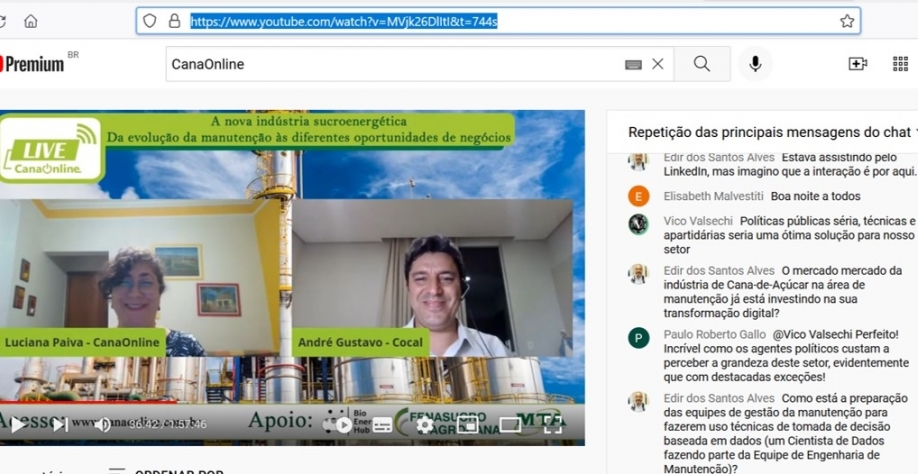Click in the CanaOnline search field

390,64
